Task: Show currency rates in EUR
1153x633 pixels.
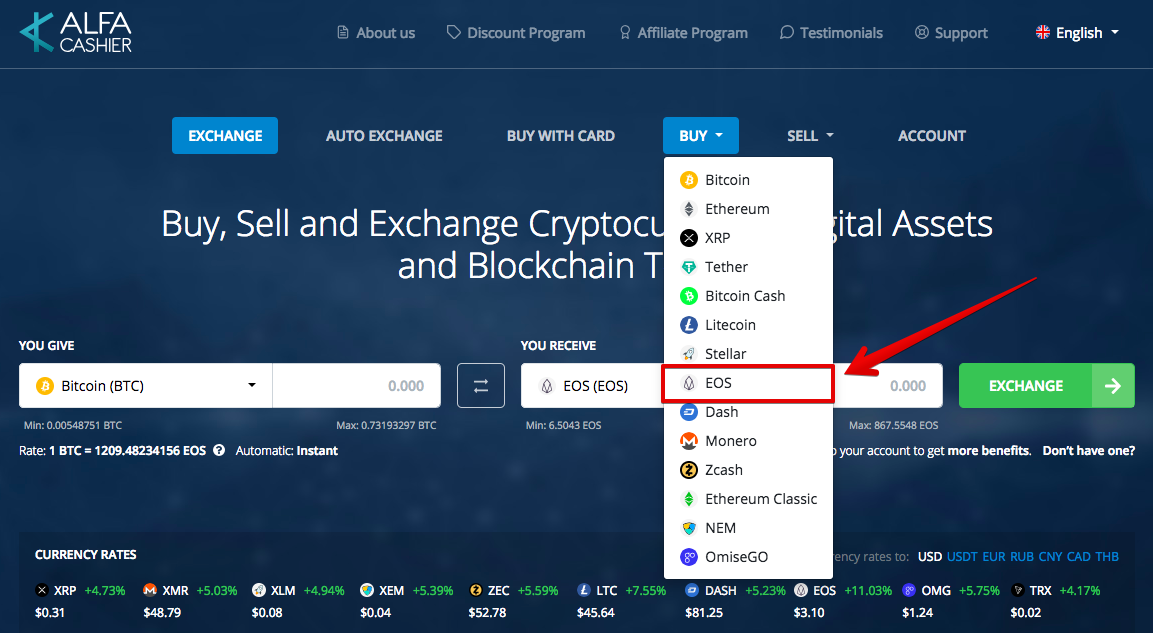Action: [x=993, y=557]
